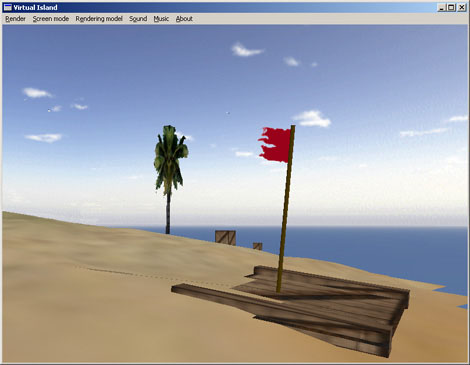Minimize the Virtual Island window
470x365 pixels.
pyautogui.click(x=441, y=7)
